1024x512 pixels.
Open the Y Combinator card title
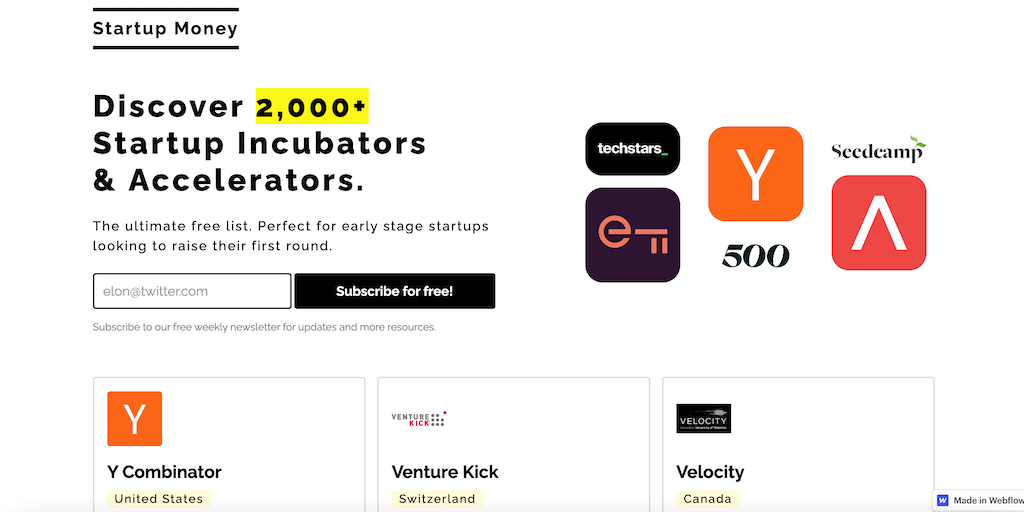pos(164,472)
